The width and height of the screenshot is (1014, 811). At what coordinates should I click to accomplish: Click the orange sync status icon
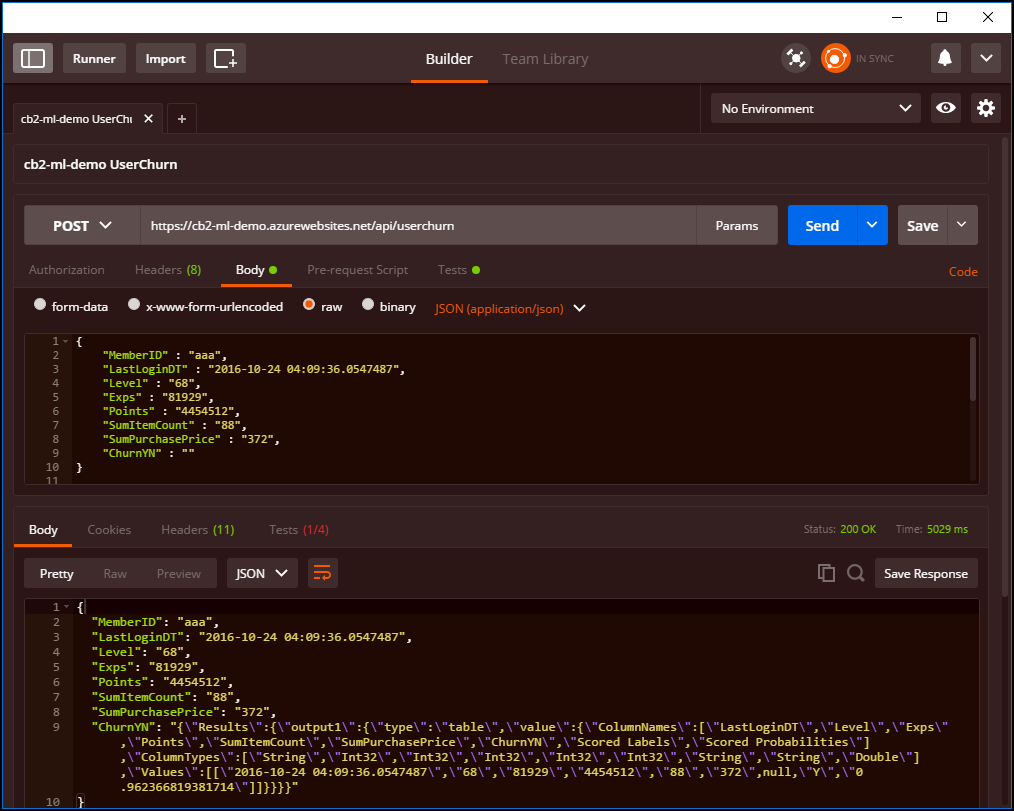[835, 58]
